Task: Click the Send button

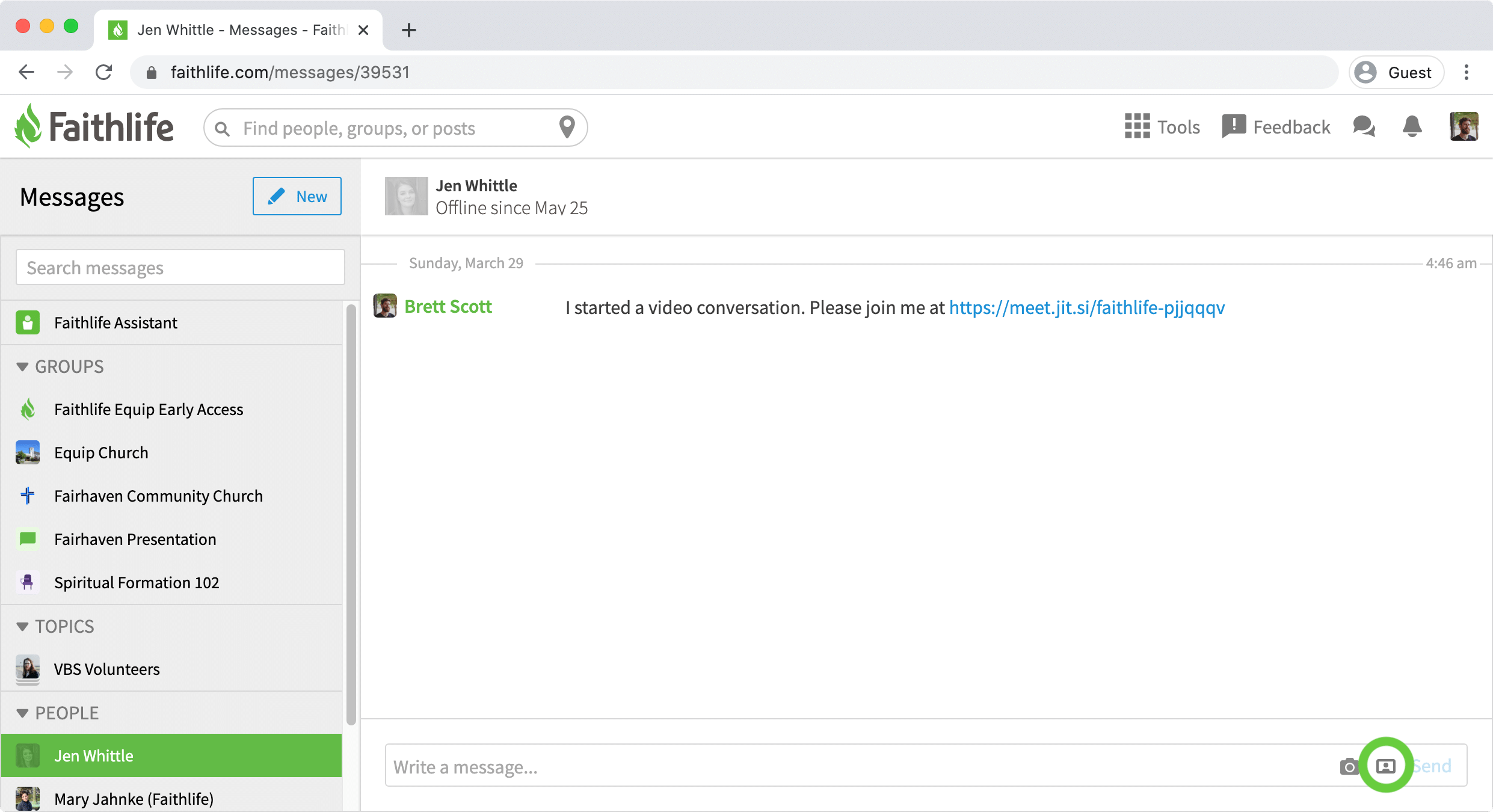Action: 1433,766
